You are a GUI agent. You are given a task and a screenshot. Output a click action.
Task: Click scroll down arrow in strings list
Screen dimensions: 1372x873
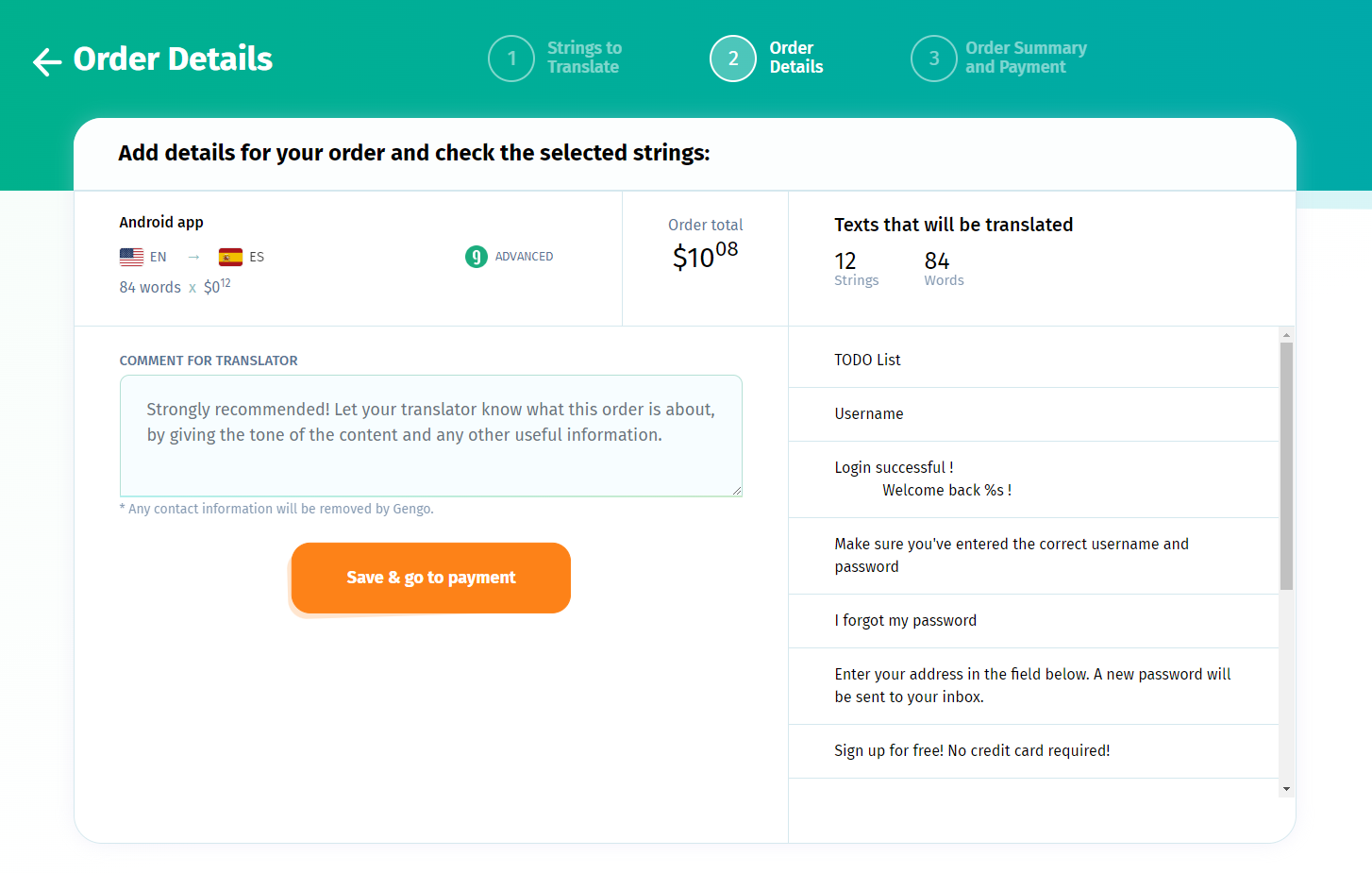click(1286, 789)
